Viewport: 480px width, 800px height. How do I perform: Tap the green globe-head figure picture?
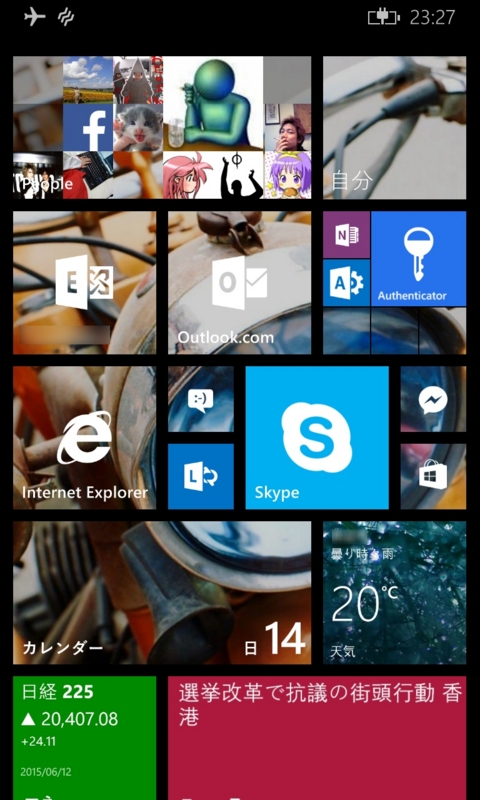tap(213, 104)
